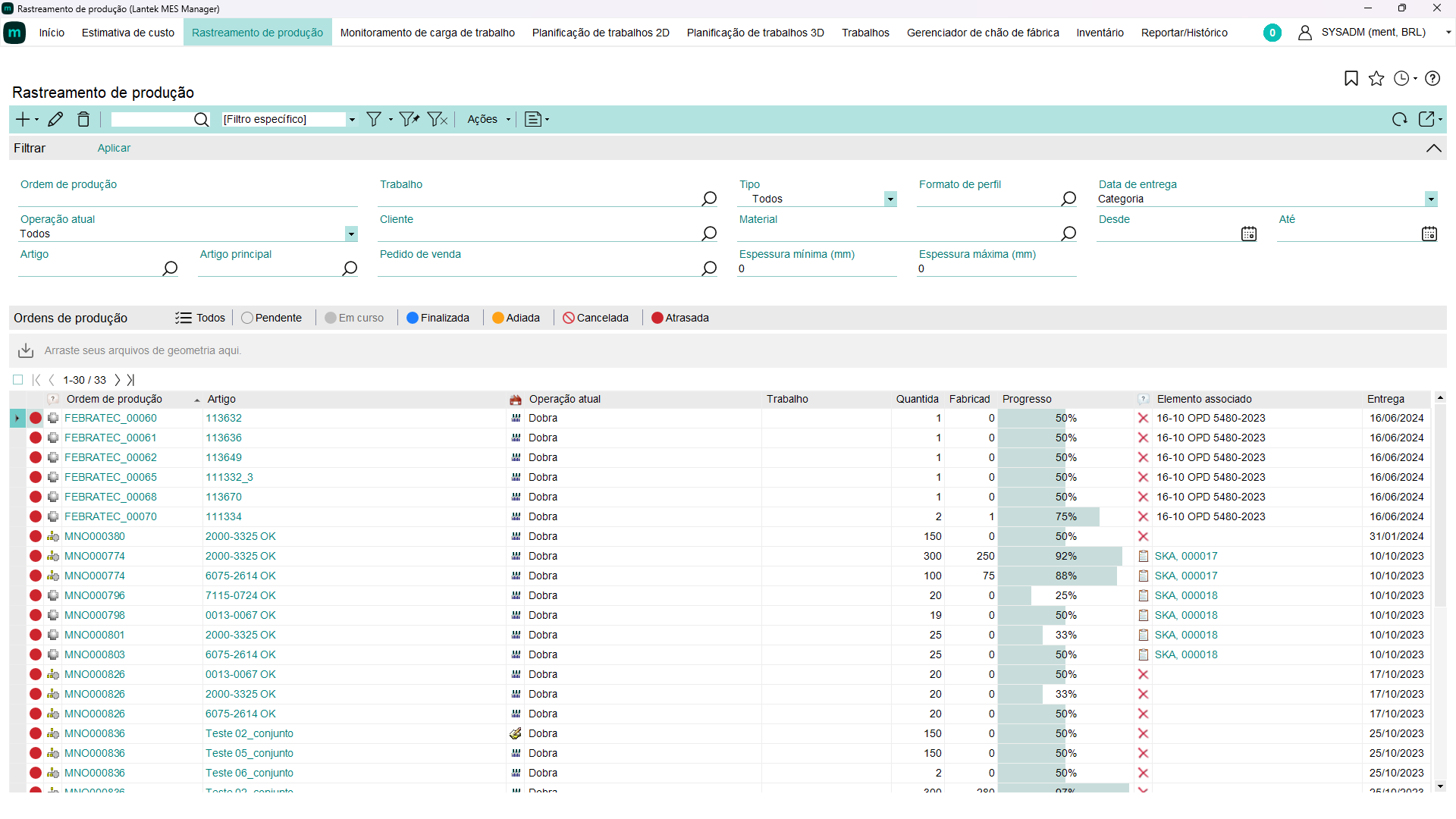Open production order MNO000380
This screenshot has width=1456, height=819.
(x=95, y=536)
